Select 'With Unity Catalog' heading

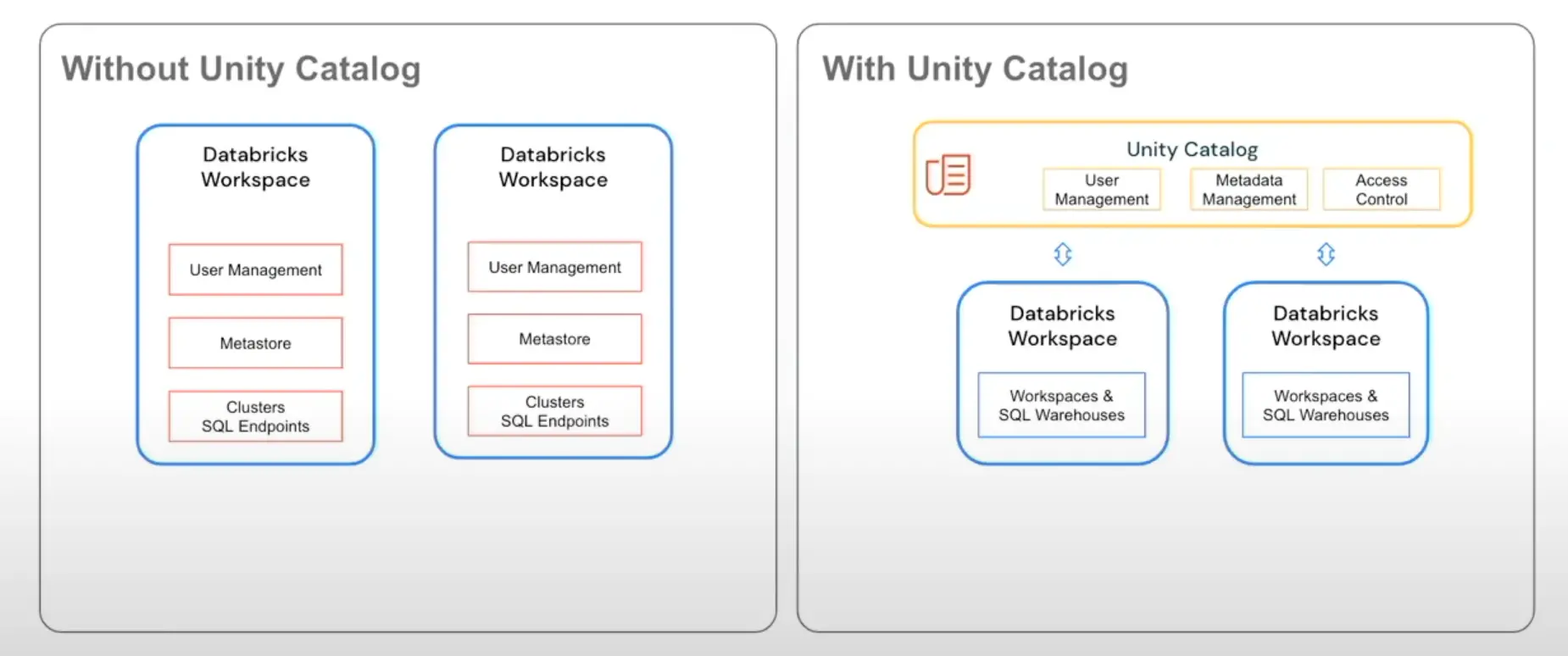pos(975,69)
